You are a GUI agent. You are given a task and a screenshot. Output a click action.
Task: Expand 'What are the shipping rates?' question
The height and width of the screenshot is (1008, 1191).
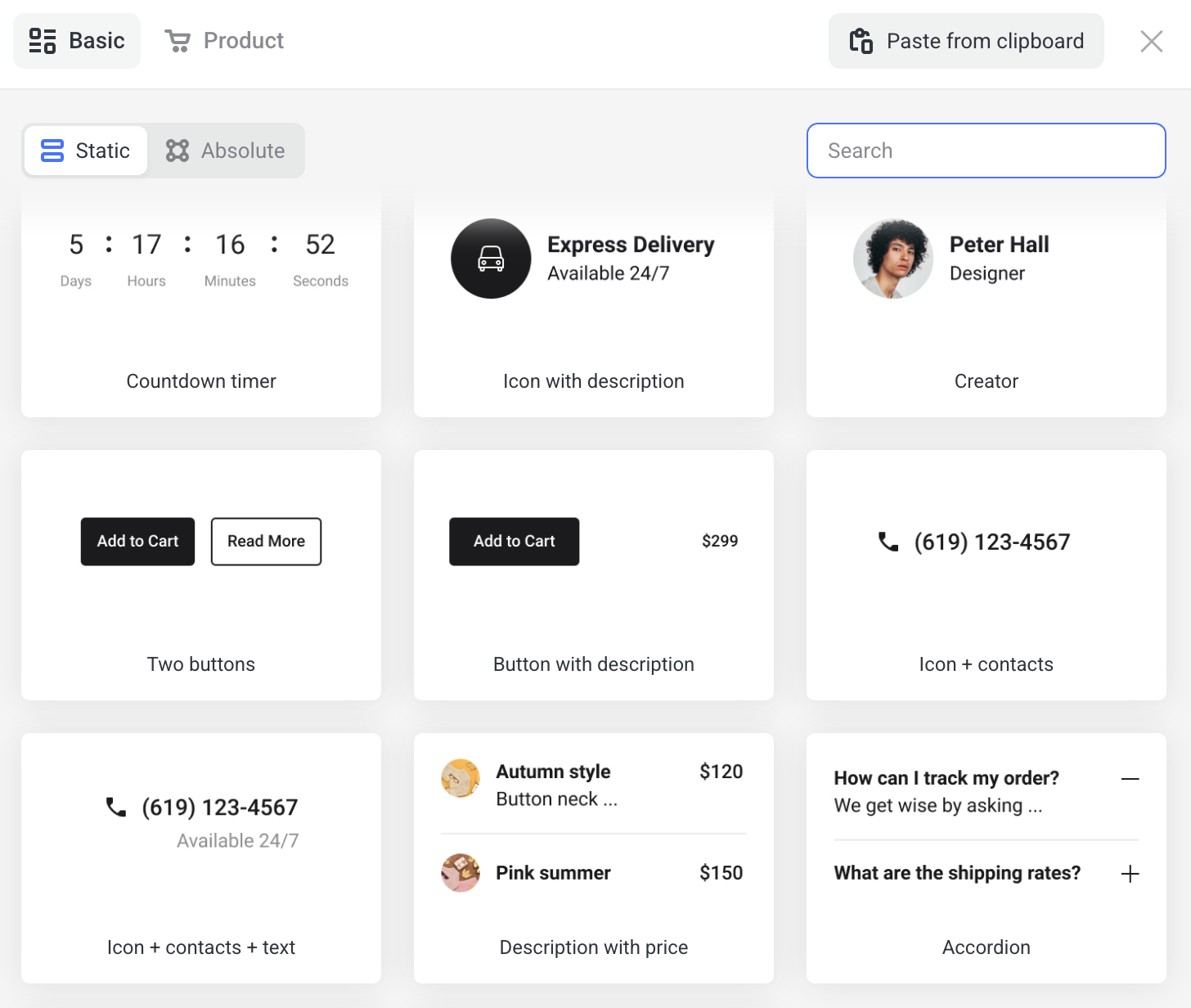coord(1130,874)
